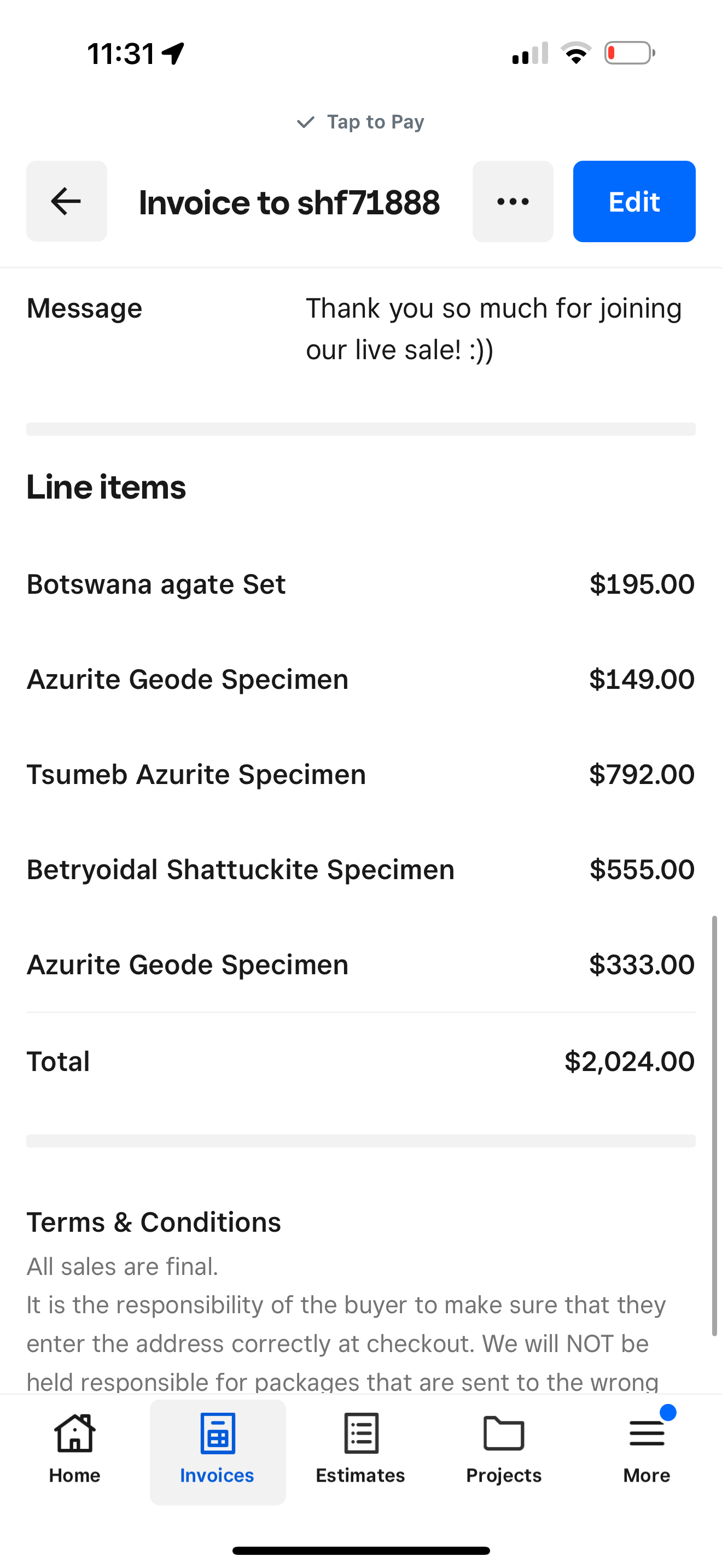
Task: Tap the Home house icon
Action: (75, 1434)
